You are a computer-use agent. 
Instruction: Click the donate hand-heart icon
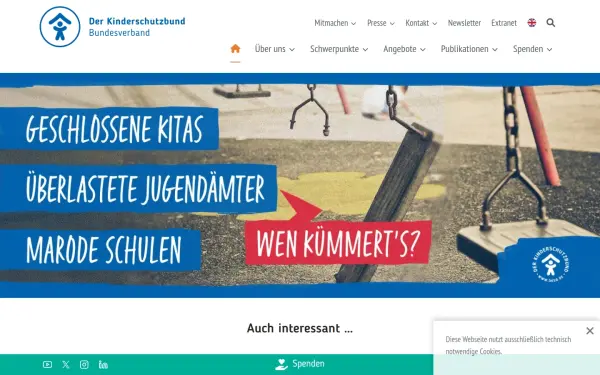281,364
